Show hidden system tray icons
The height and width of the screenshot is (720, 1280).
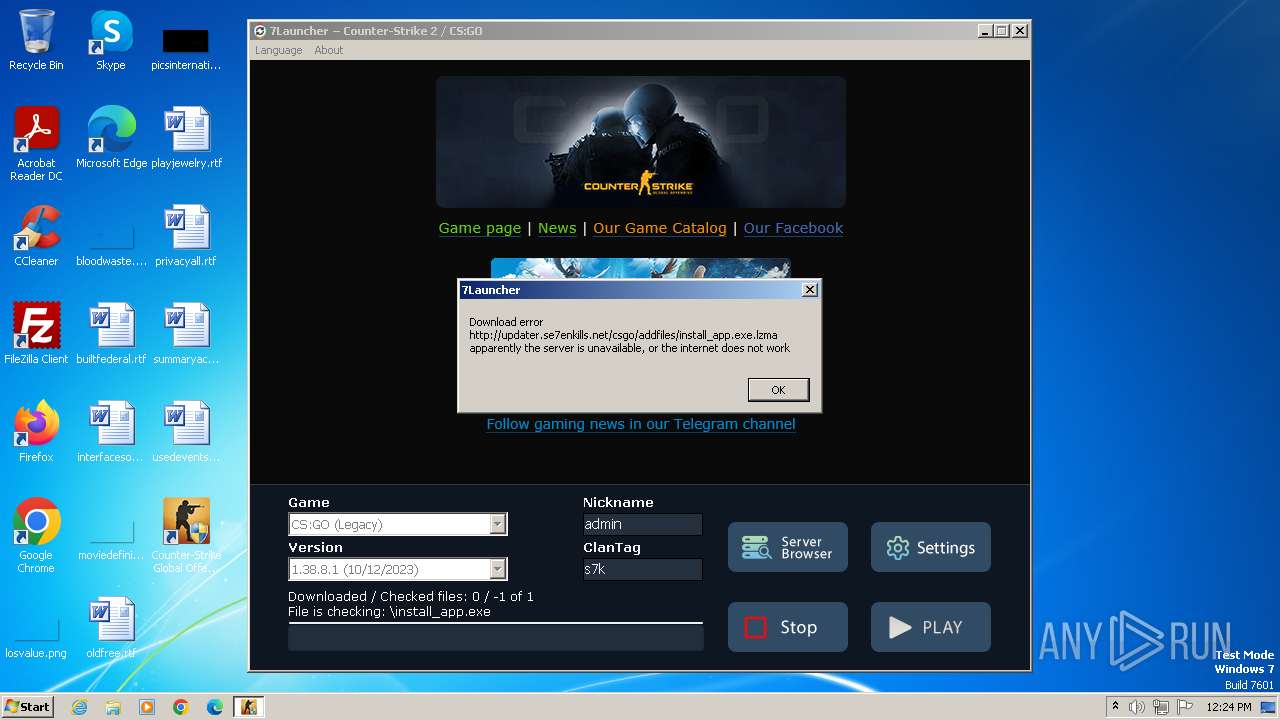click(1115, 707)
